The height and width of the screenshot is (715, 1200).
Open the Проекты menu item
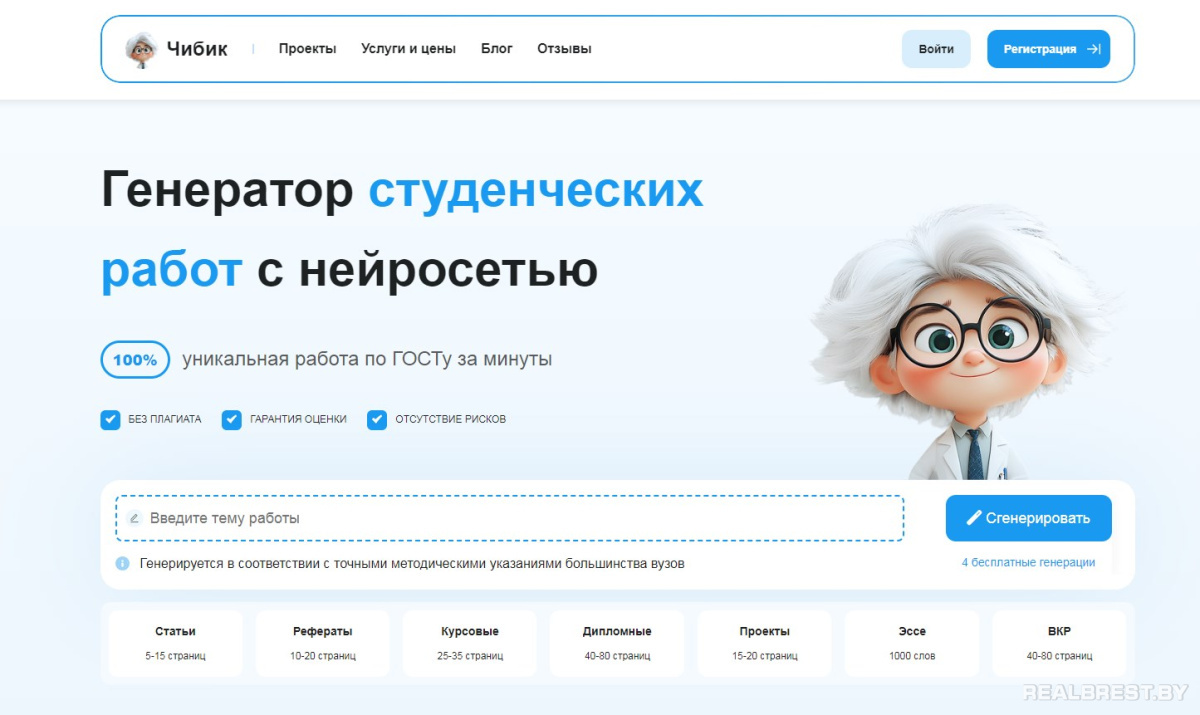point(307,48)
